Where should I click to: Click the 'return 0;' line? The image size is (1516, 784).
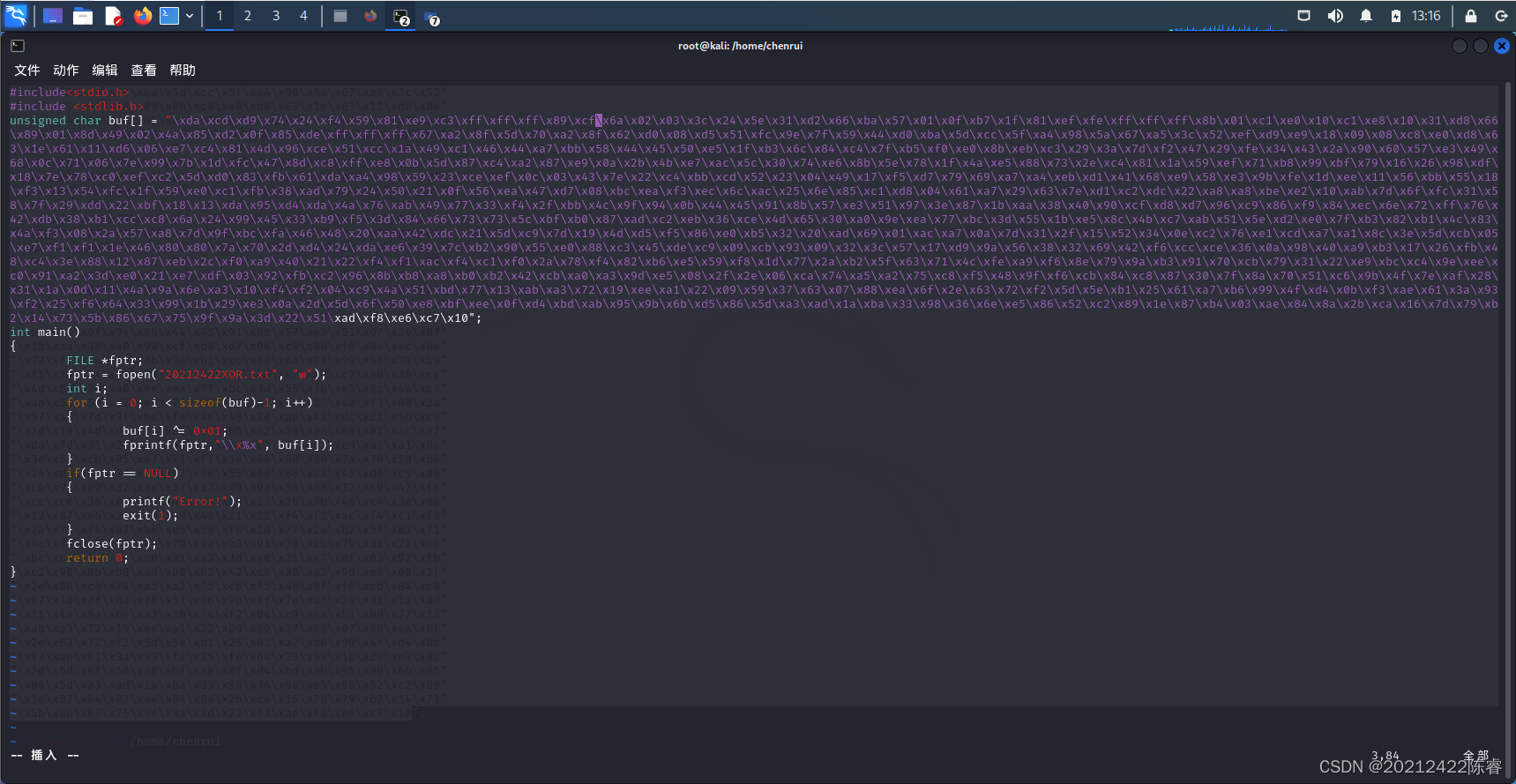coord(97,557)
